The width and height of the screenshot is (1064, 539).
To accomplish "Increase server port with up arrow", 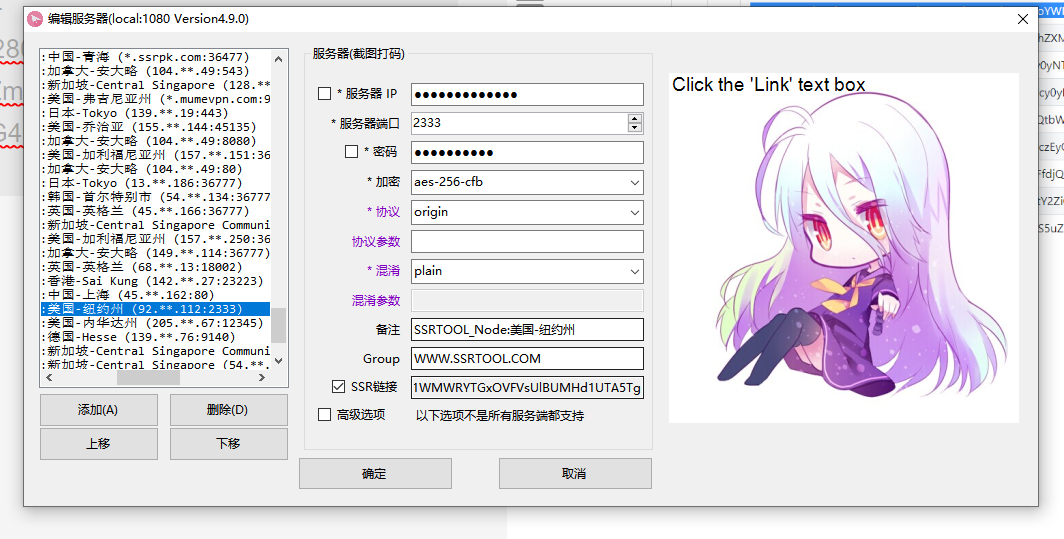I will [x=634, y=119].
